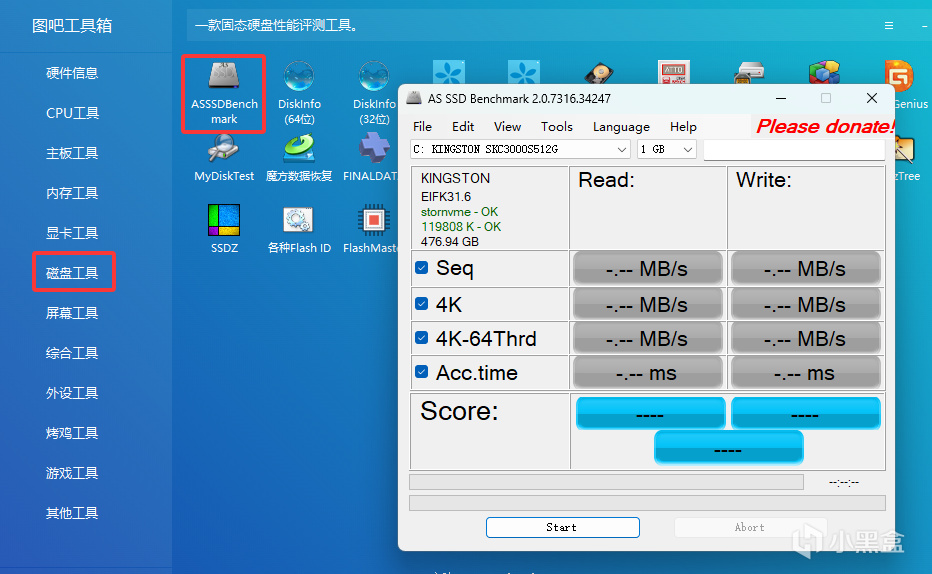This screenshot has height=574, width=932.
Task: Open the colorful cubes tool icon
Action: [x=824, y=72]
